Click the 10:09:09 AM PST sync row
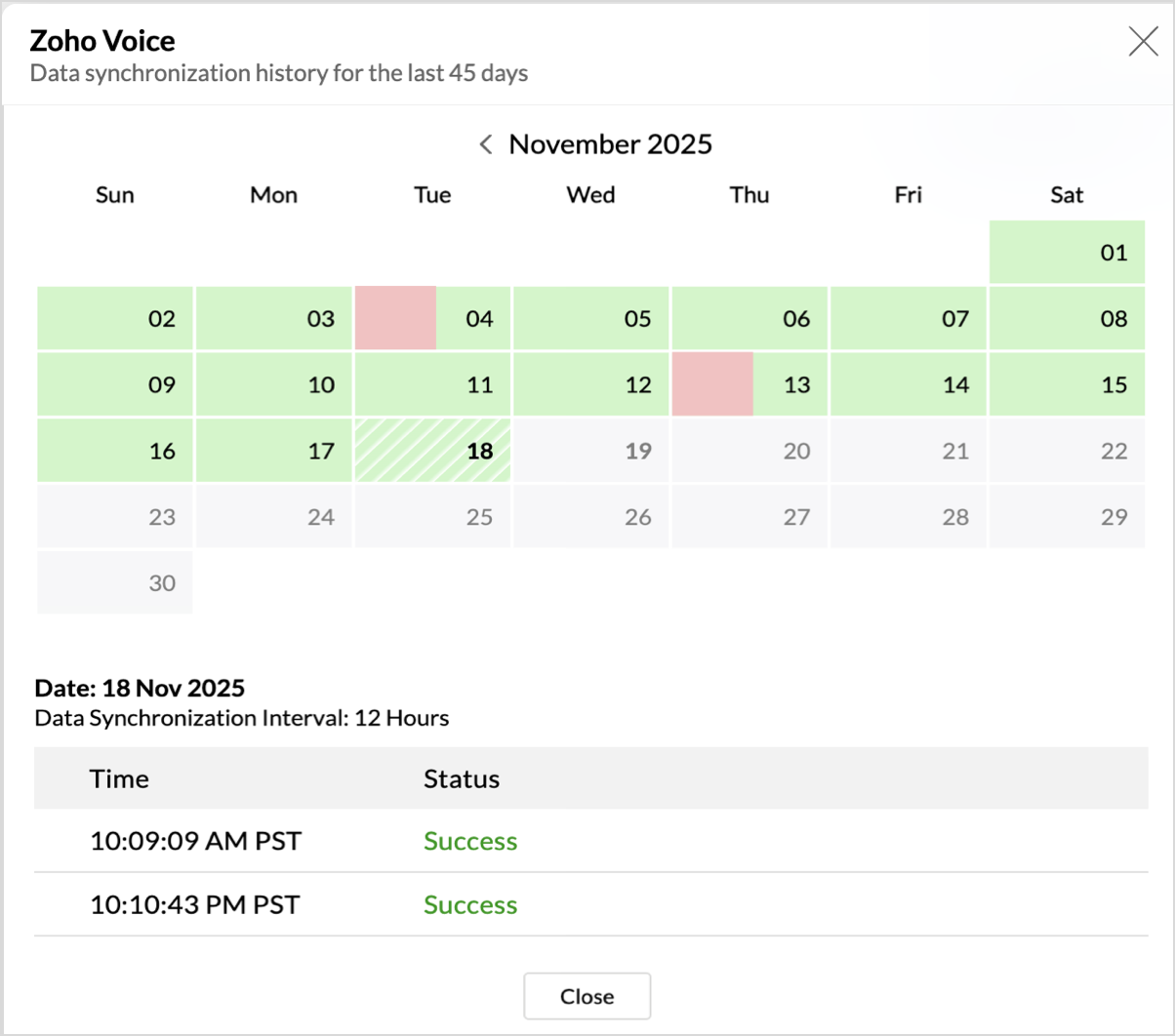The width and height of the screenshot is (1175, 1036). tap(194, 841)
